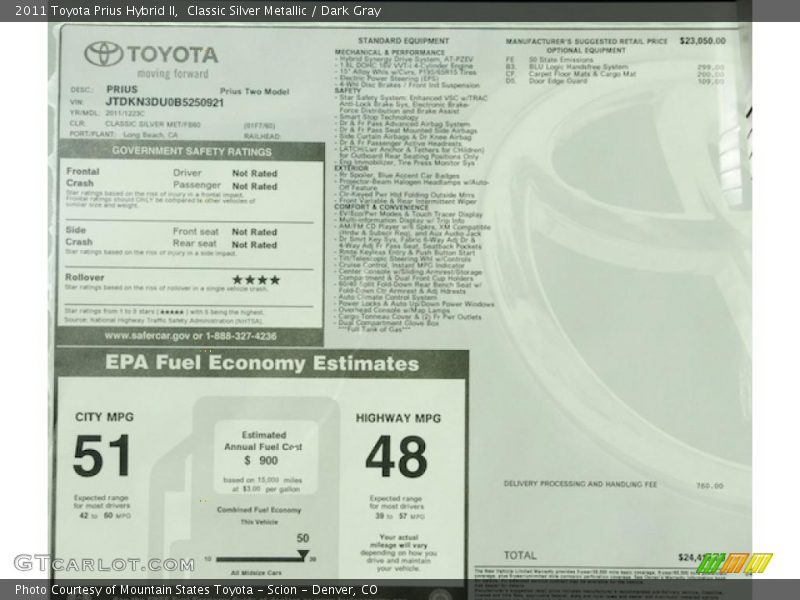Select the 'BLU Logic Handsfree System' option
This screenshot has width=800, height=600.
coord(579,67)
